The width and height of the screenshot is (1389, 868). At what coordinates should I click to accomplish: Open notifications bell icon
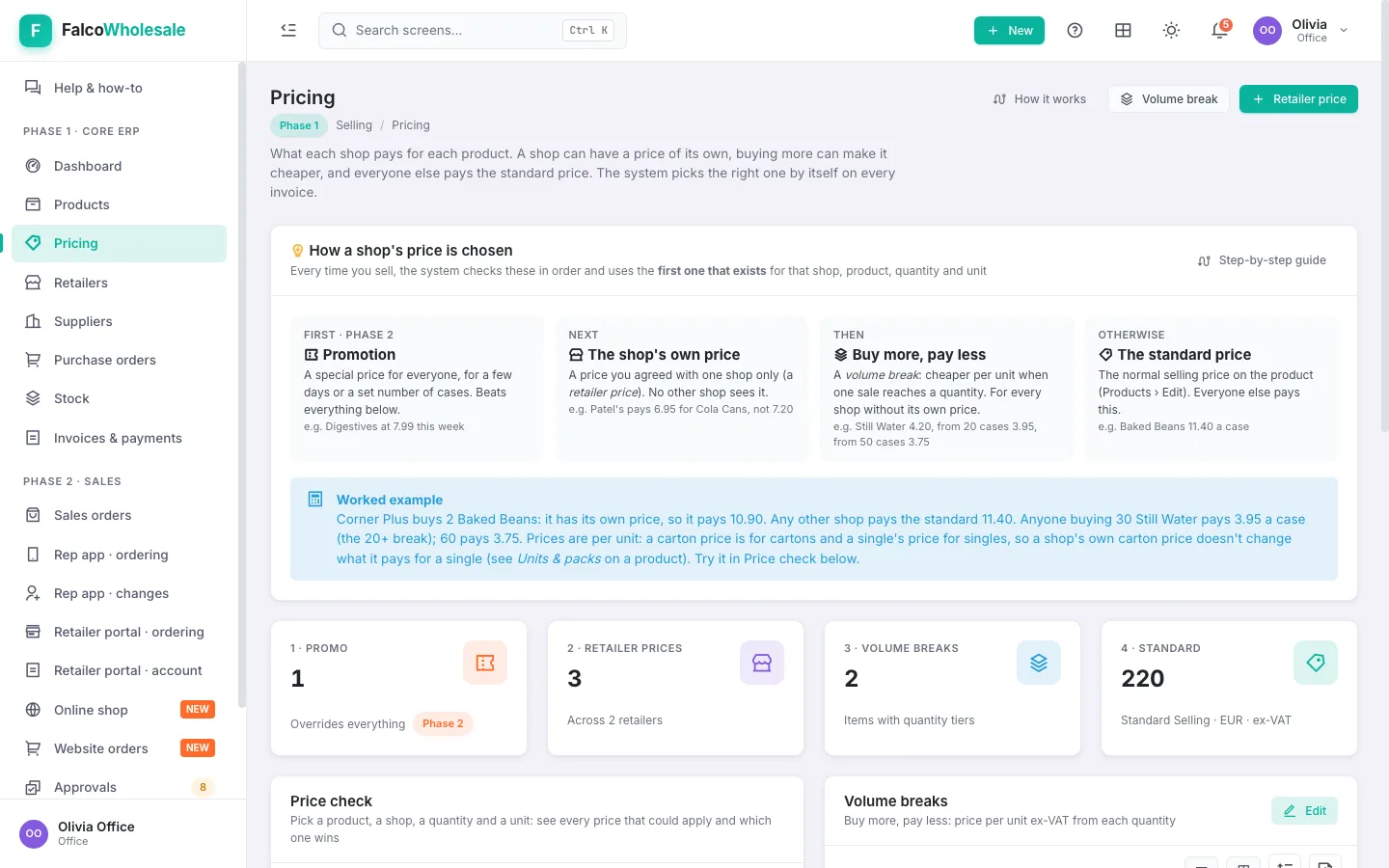1219,31
